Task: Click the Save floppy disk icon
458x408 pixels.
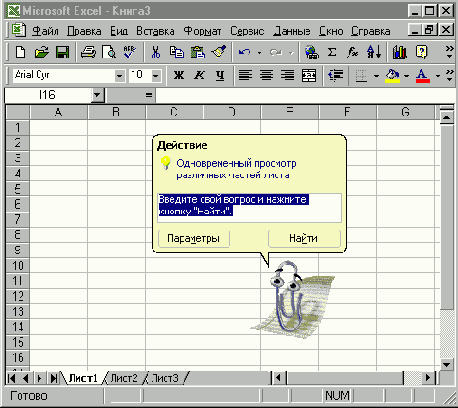Action: click(x=62, y=52)
